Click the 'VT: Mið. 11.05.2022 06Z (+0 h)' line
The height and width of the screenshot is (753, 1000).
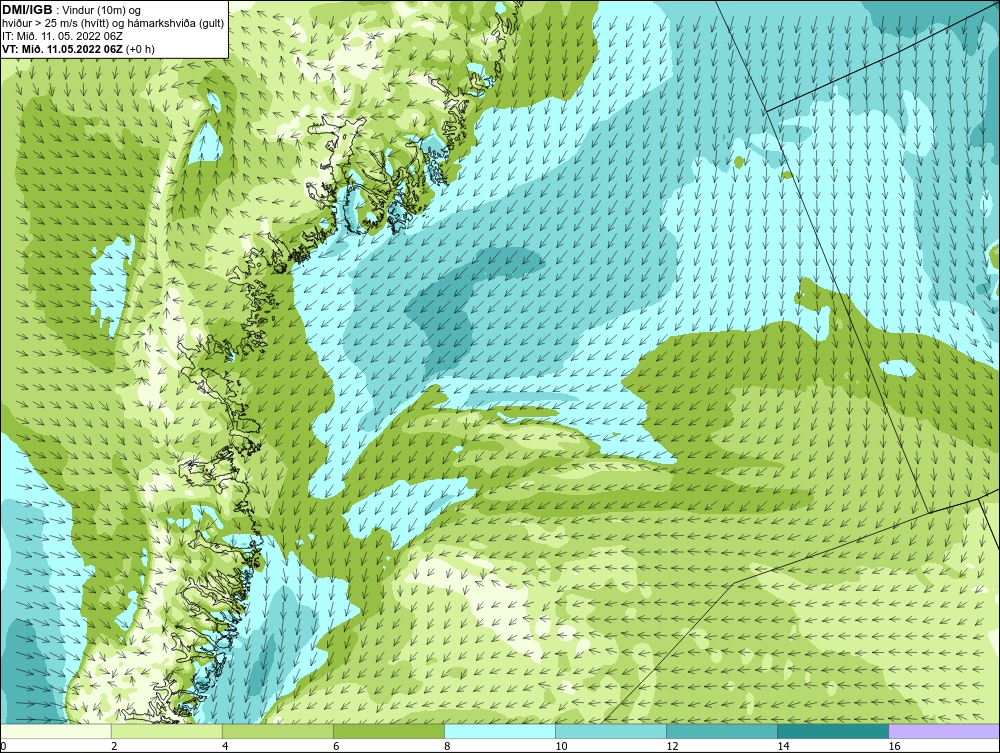[78, 48]
